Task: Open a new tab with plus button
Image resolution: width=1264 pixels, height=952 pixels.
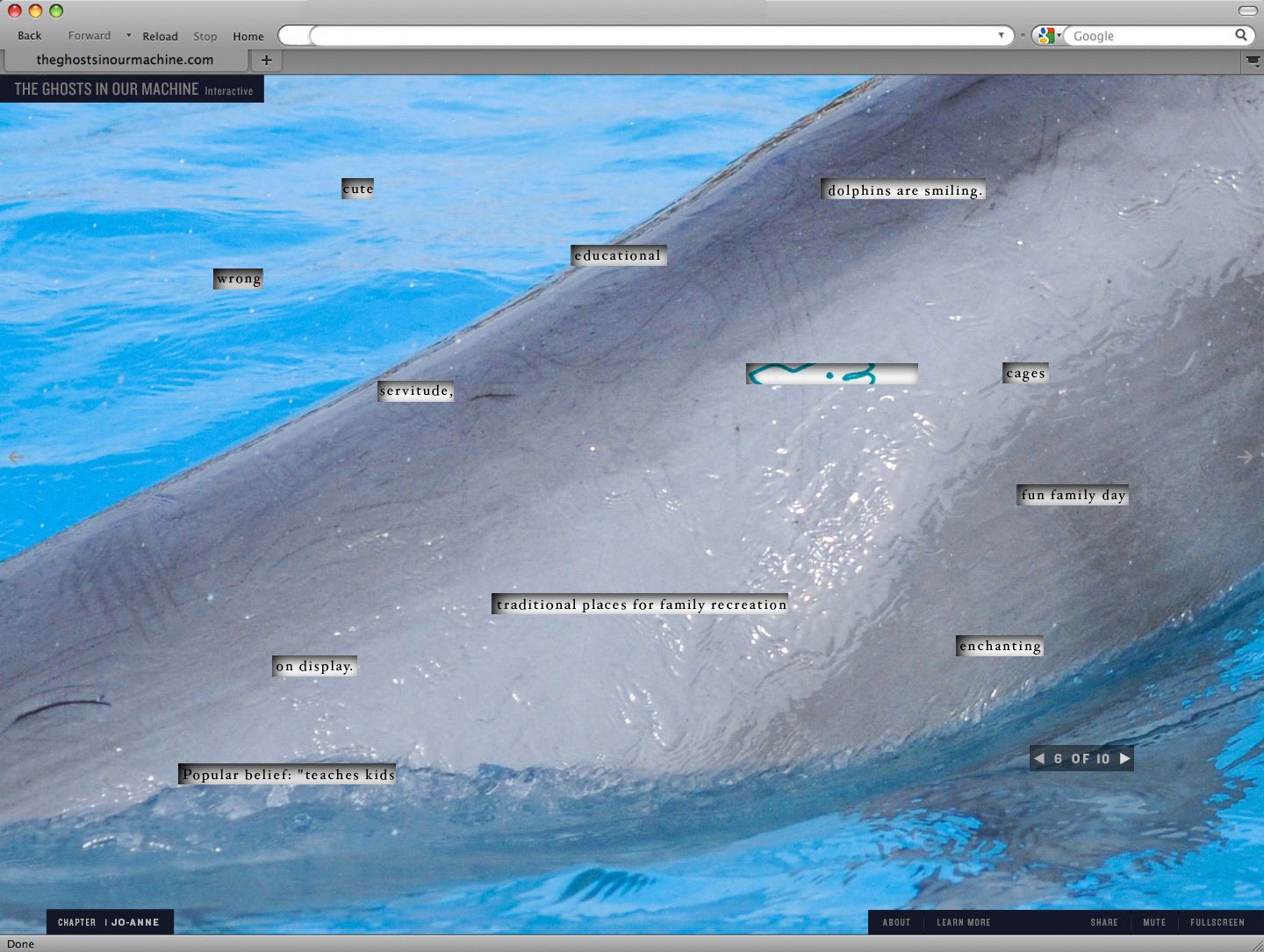Action: pyautogui.click(x=267, y=61)
